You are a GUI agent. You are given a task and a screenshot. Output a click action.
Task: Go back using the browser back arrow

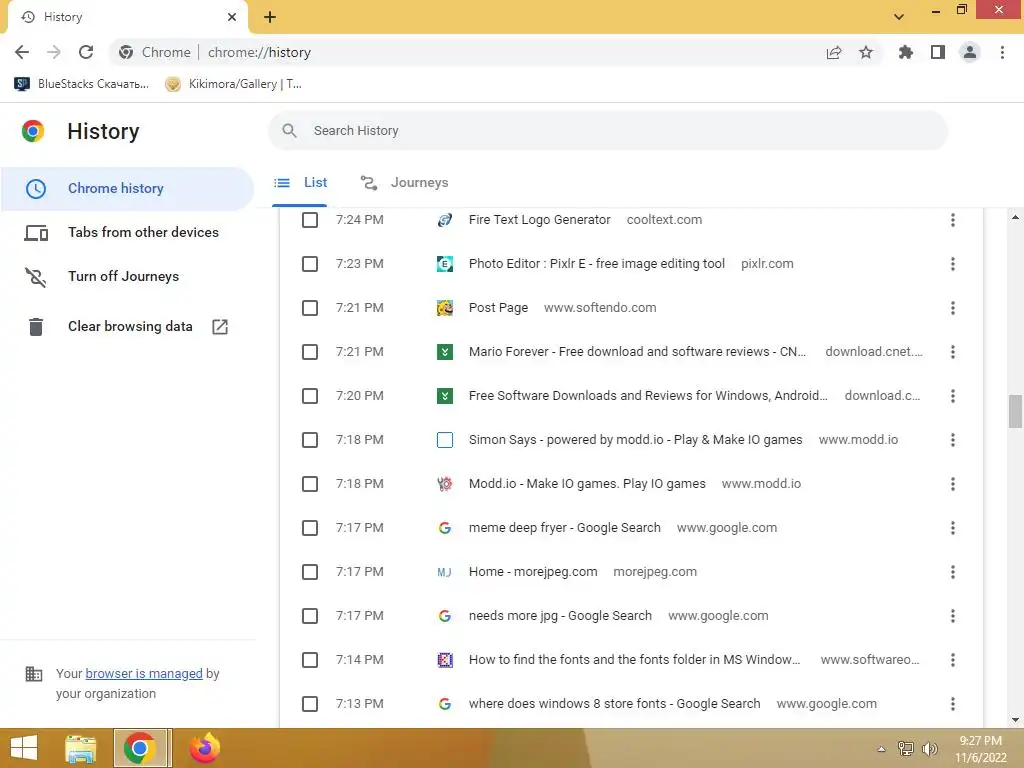pos(22,52)
